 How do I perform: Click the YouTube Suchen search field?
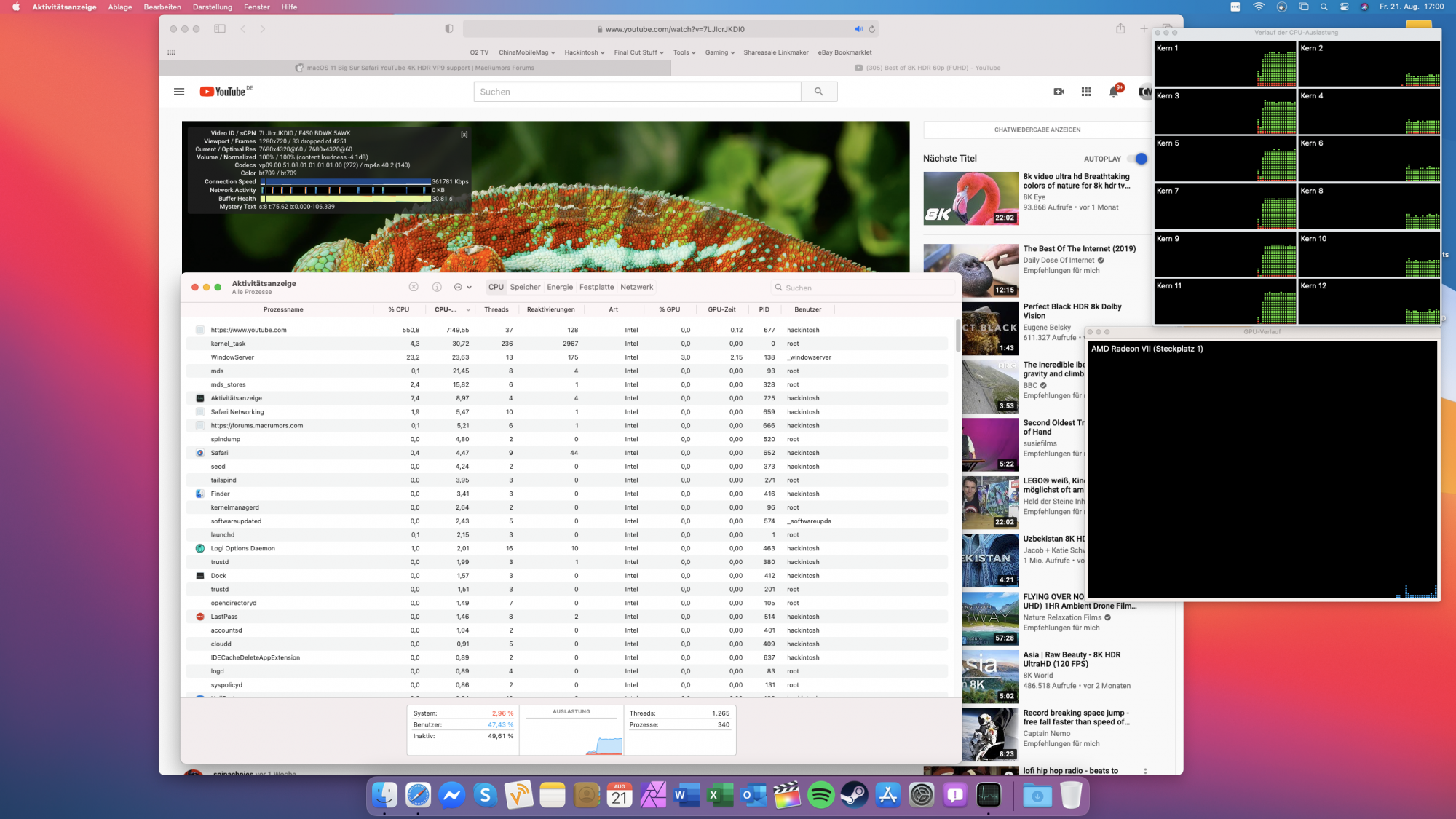pos(637,92)
